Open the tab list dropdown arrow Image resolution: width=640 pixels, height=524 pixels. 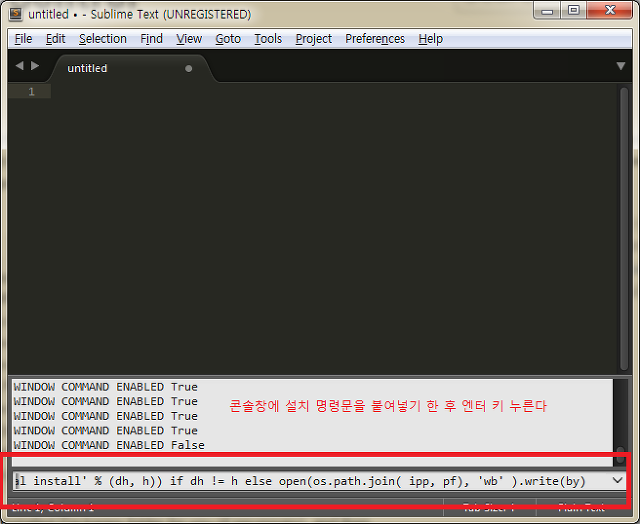[x=621, y=66]
